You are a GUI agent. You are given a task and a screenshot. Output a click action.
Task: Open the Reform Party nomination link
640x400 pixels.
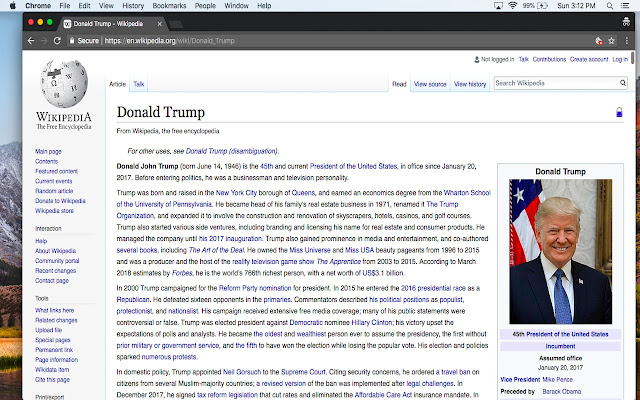tap(255, 288)
